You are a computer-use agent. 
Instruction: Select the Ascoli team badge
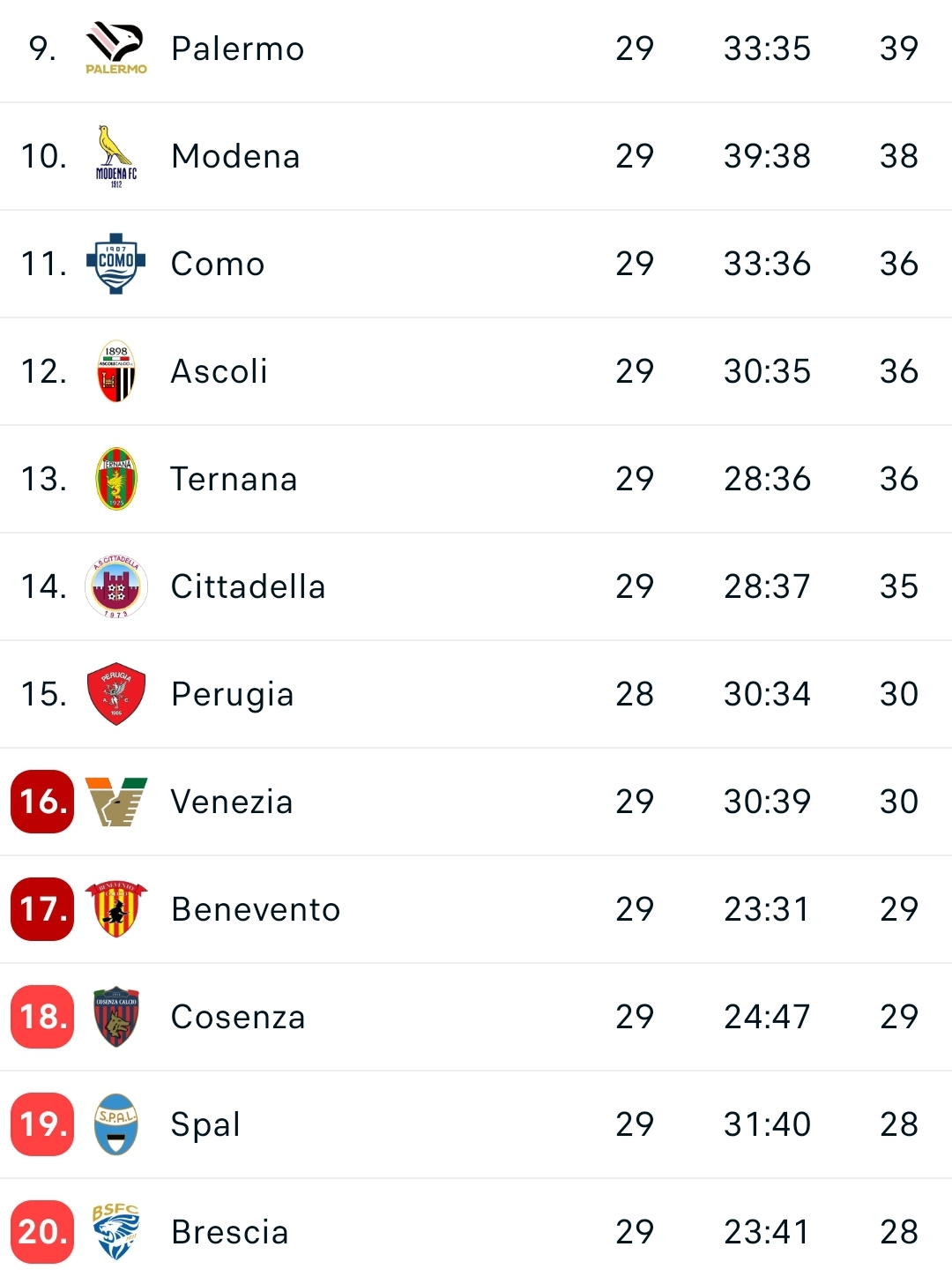coord(115,371)
